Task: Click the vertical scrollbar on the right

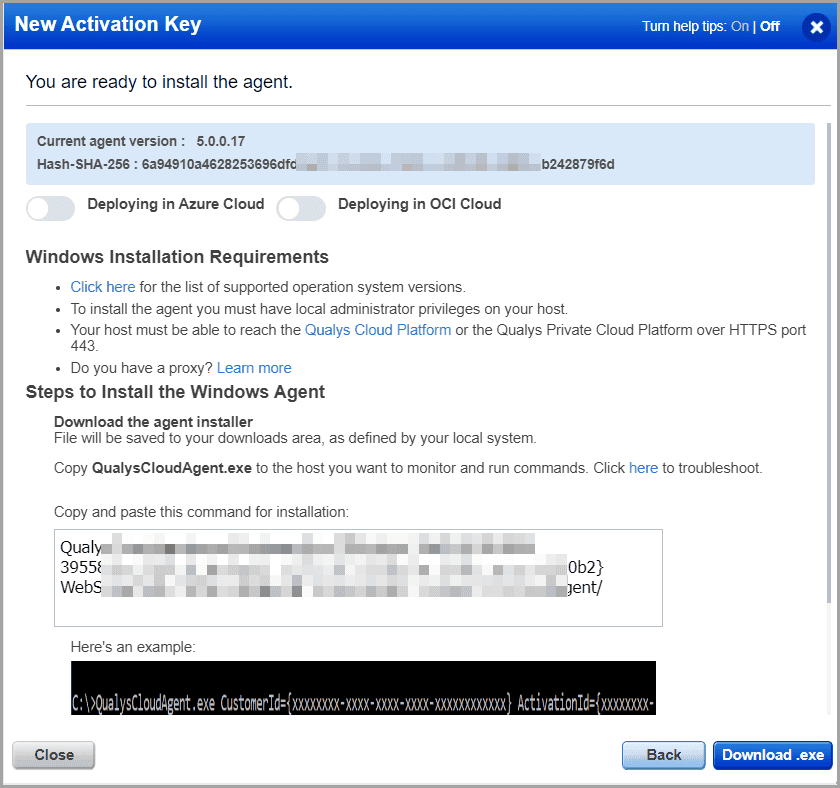Action: (x=830, y=300)
